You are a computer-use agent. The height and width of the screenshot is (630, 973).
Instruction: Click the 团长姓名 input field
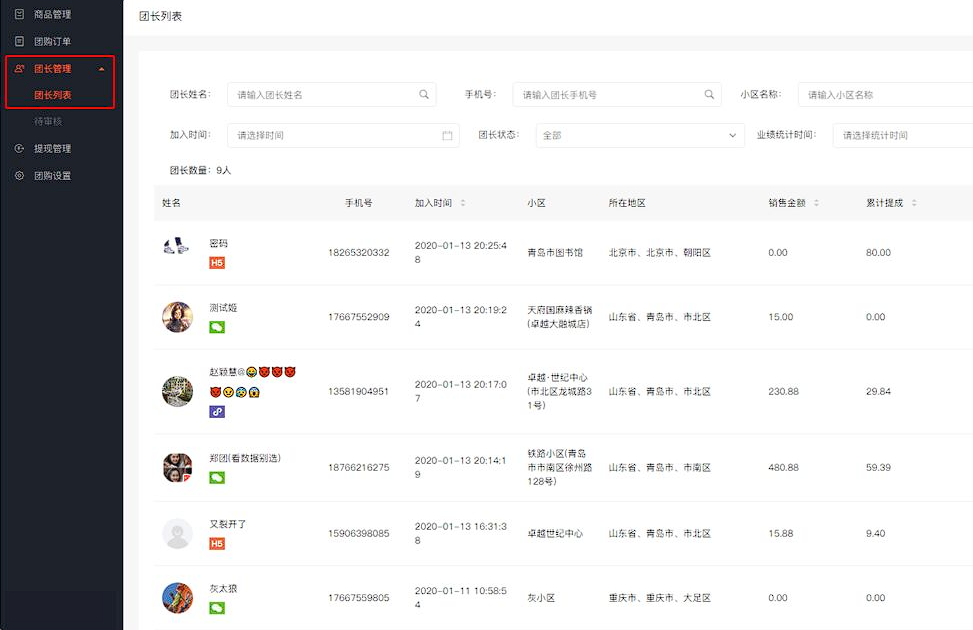pos(331,94)
